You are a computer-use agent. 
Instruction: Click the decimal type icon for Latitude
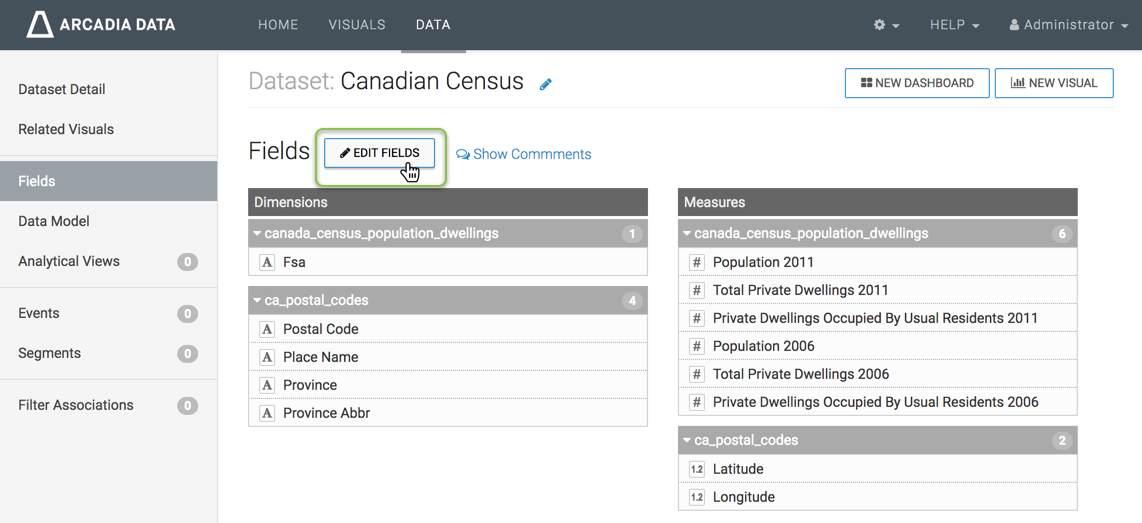[697, 469]
